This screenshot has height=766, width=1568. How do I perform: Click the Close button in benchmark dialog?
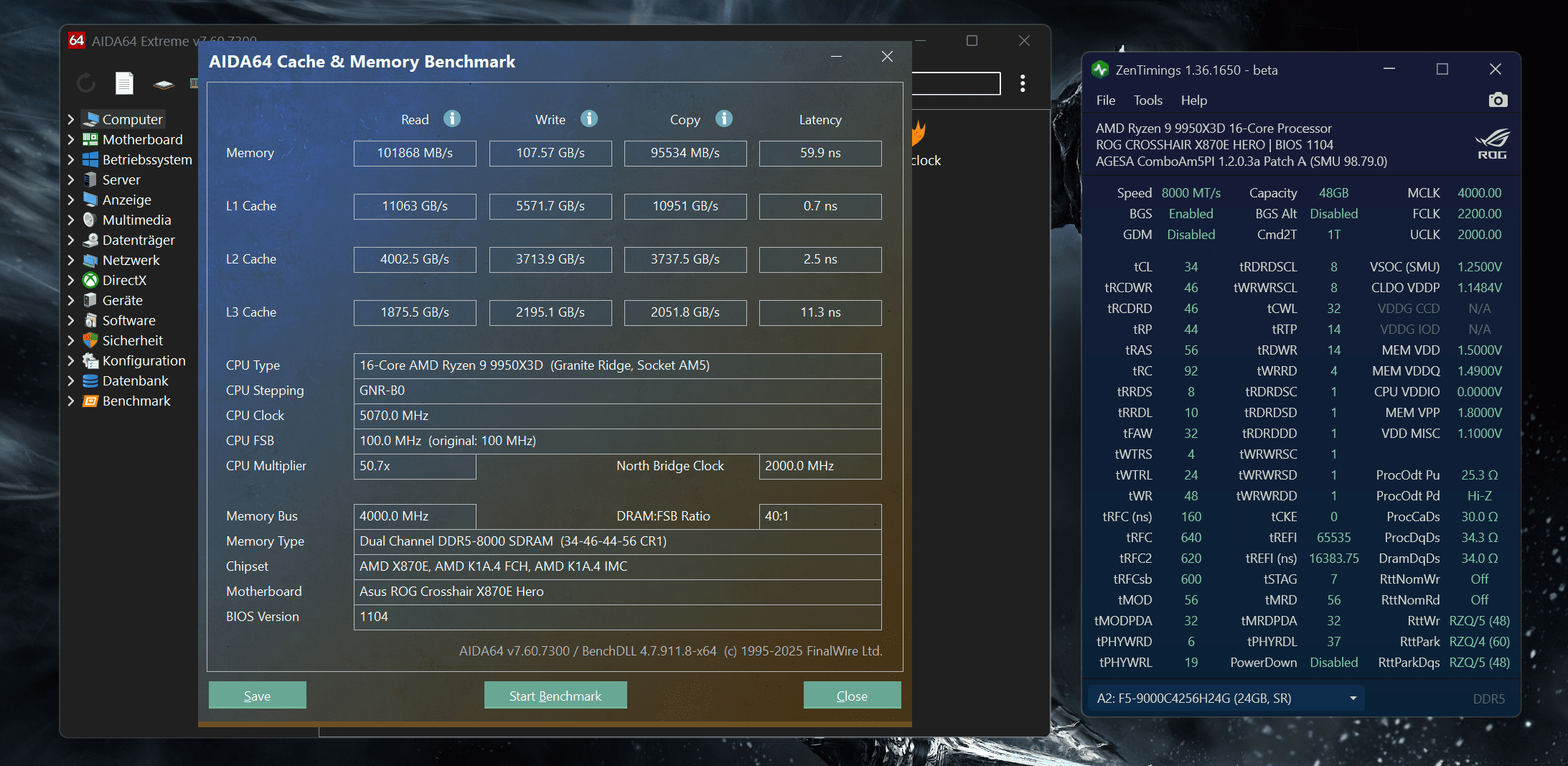click(x=852, y=695)
